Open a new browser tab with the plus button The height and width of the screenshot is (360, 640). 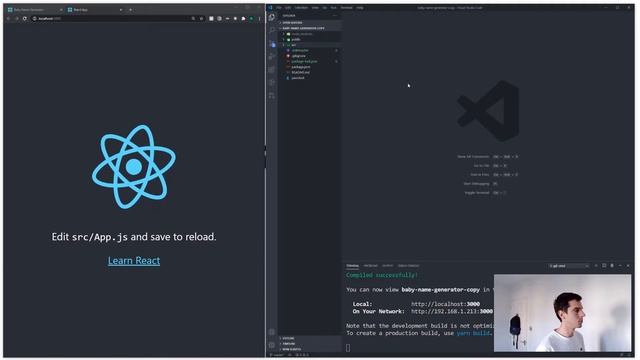[130, 9]
